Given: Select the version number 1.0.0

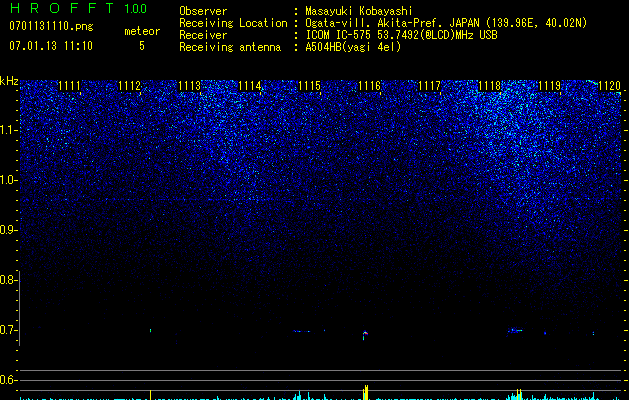Looking at the screenshot, I should tap(135, 8).
